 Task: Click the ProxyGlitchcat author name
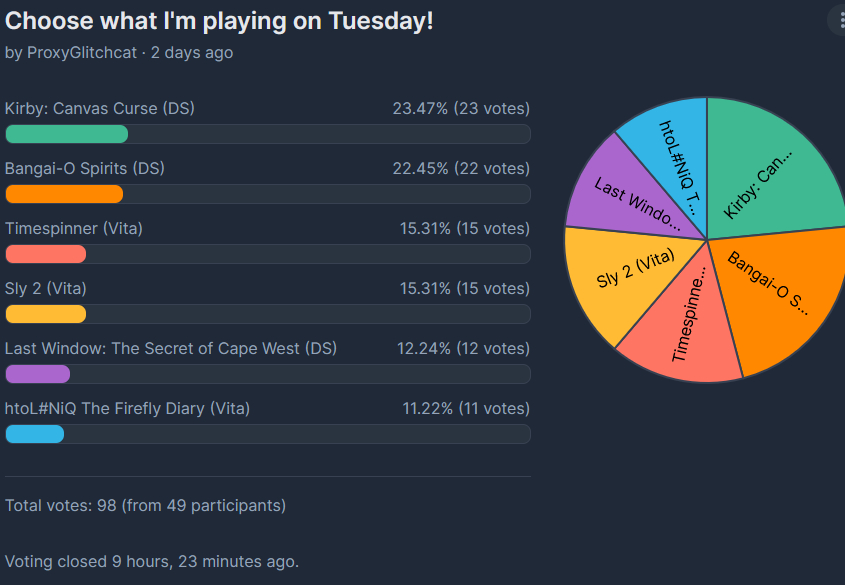point(83,52)
